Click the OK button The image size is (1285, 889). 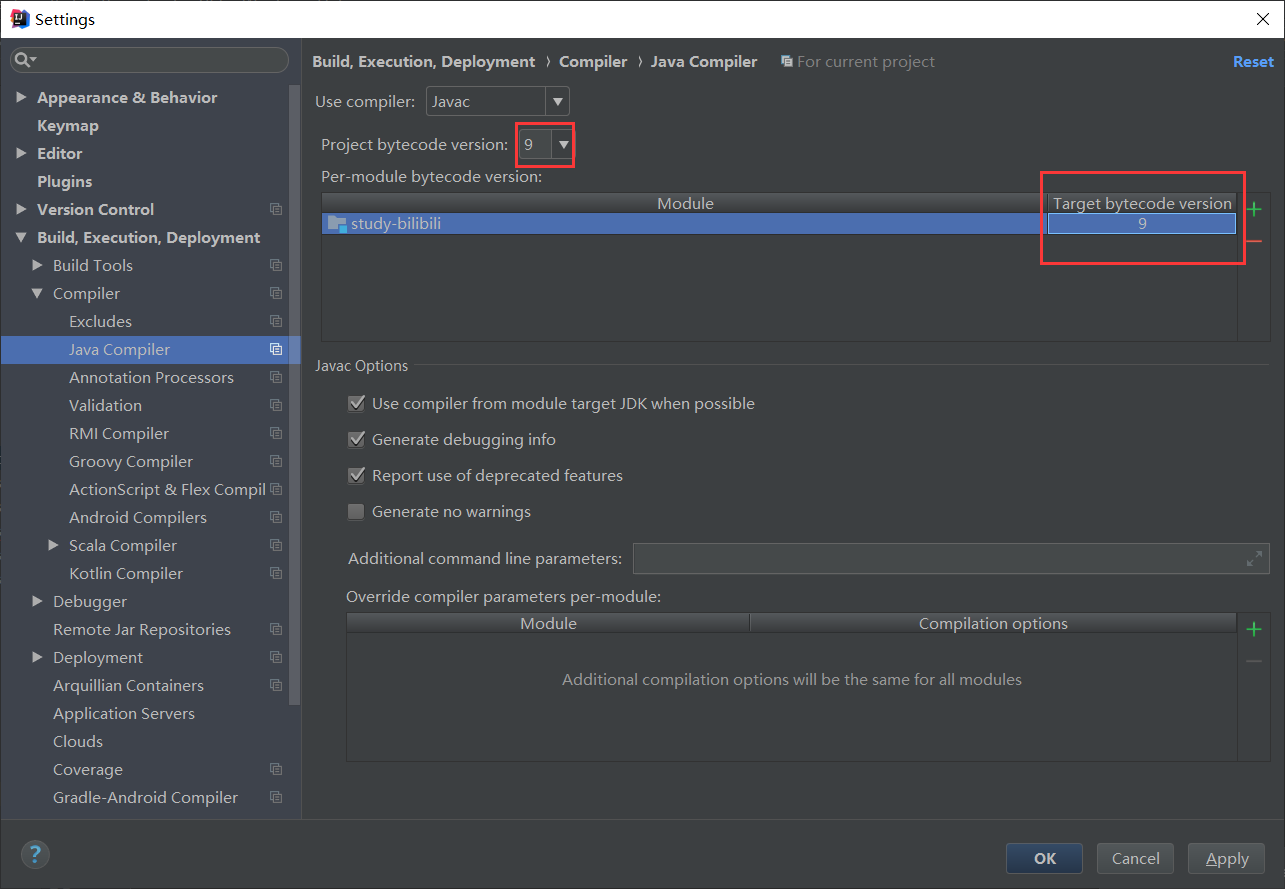point(1045,858)
